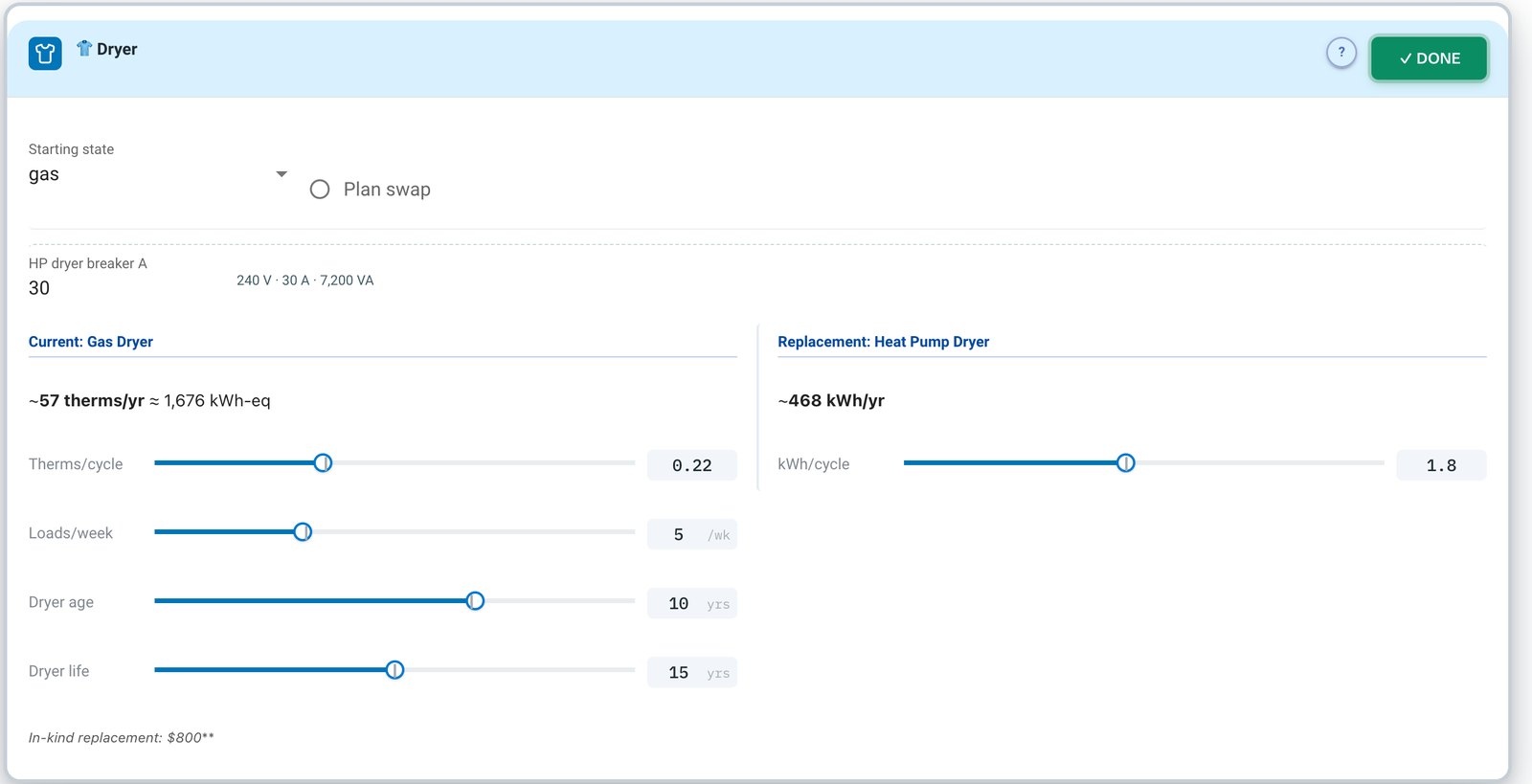Click the Dryer life years field
Viewport: 1532px width, 784px height.
692,672
